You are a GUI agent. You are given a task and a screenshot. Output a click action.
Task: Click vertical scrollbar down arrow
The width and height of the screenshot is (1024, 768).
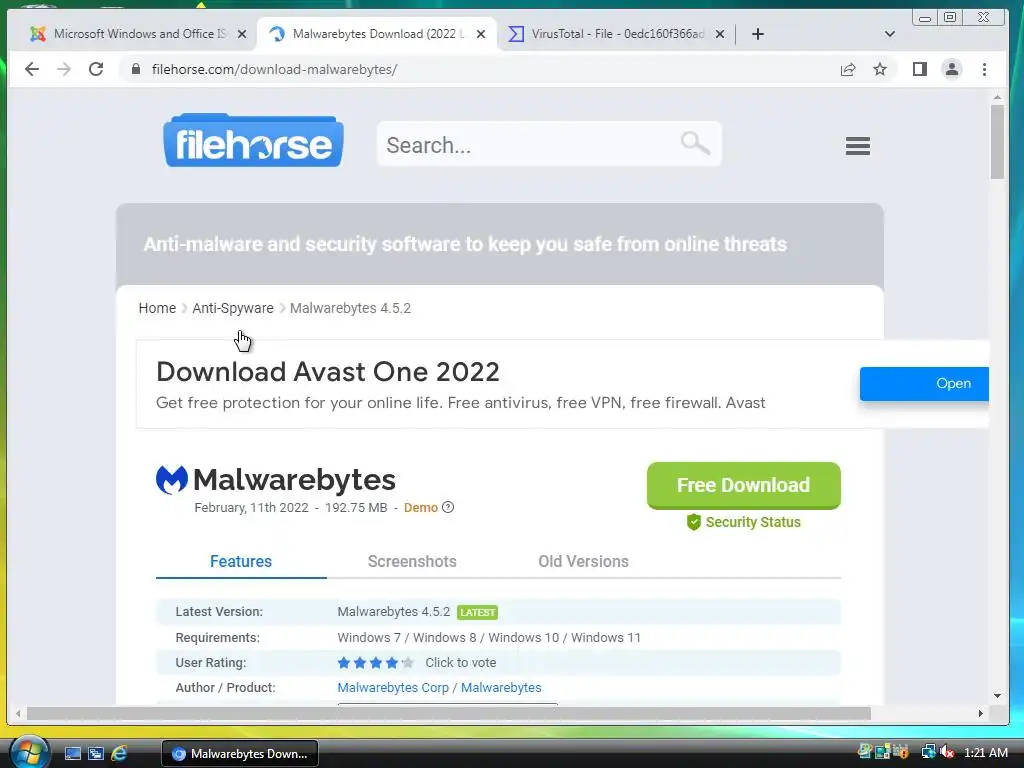(x=997, y=696)
